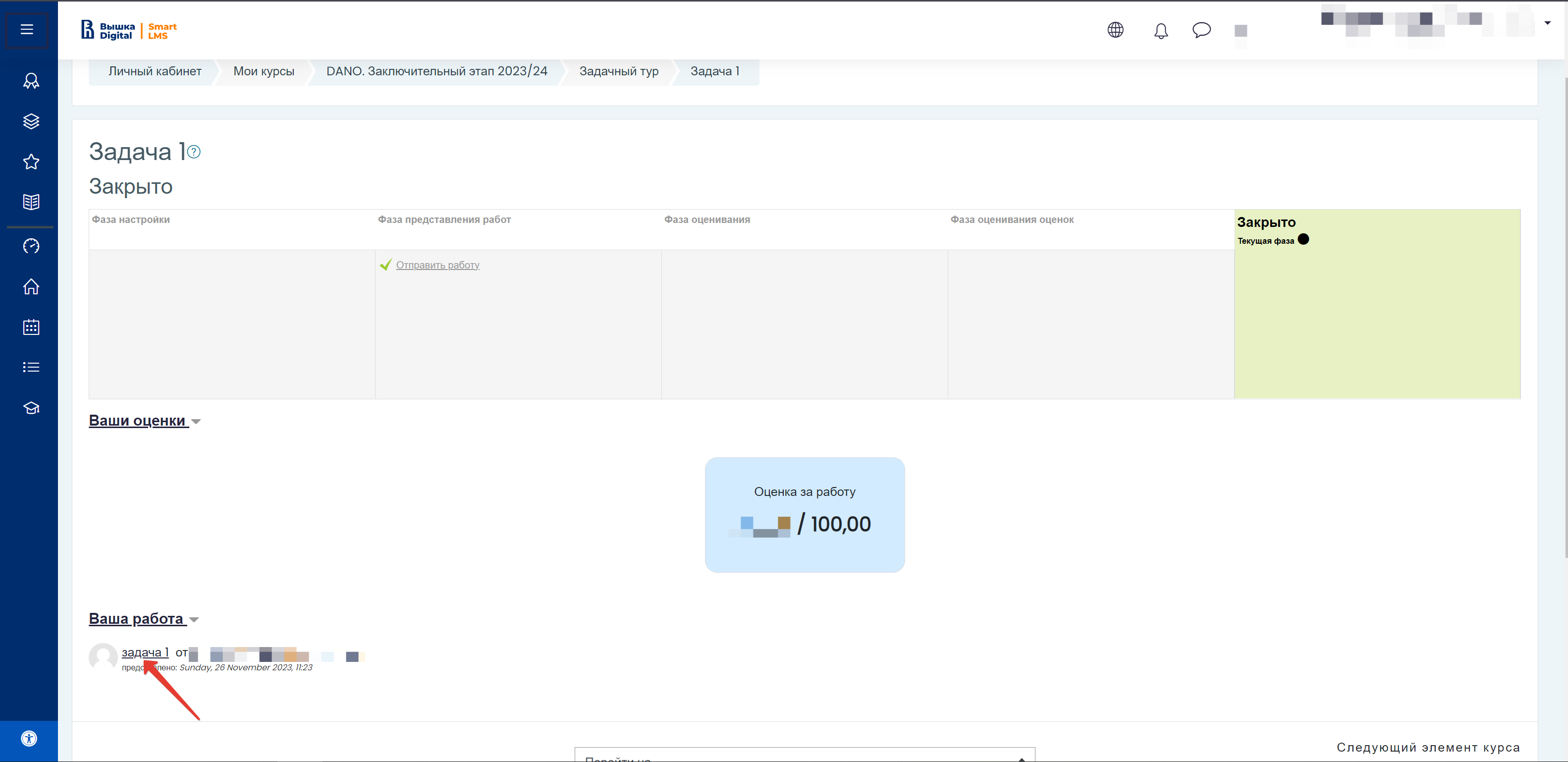Screen dimensions: 1568x762
Task: Open DANO. Заключительный этап 2023/24 breadcrumb
Action: click(436, 71)
